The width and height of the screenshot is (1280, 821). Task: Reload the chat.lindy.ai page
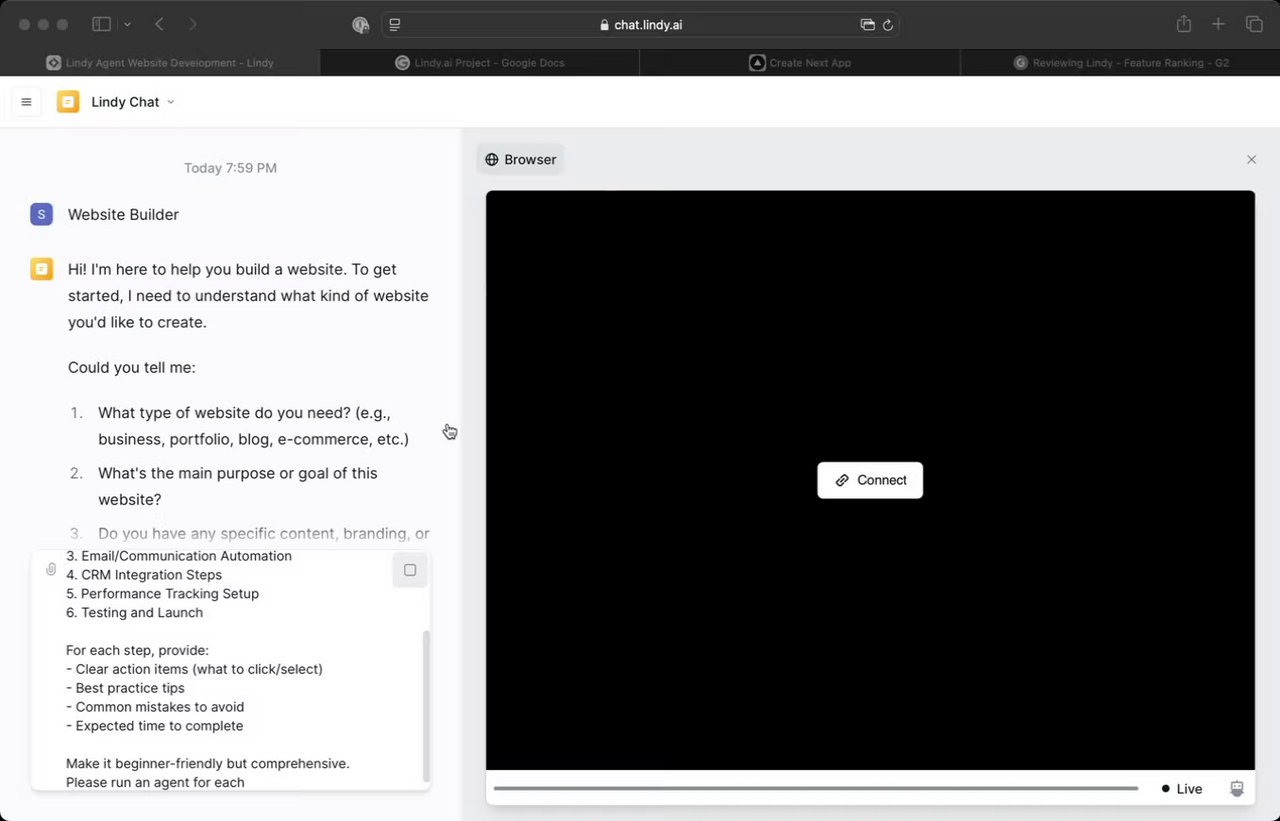[888, 25]
